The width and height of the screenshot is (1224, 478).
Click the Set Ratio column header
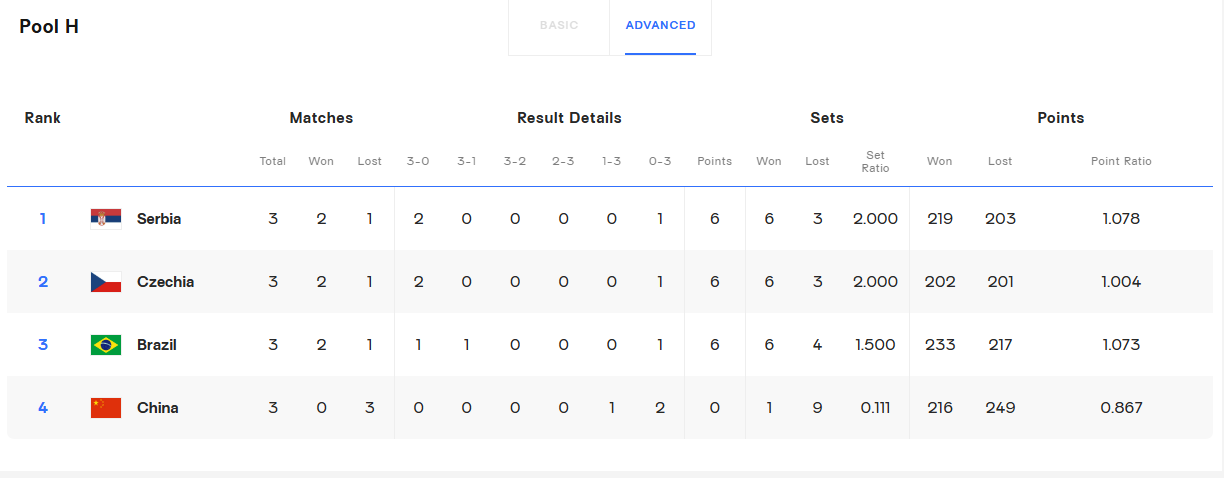(x=875, y=161)
